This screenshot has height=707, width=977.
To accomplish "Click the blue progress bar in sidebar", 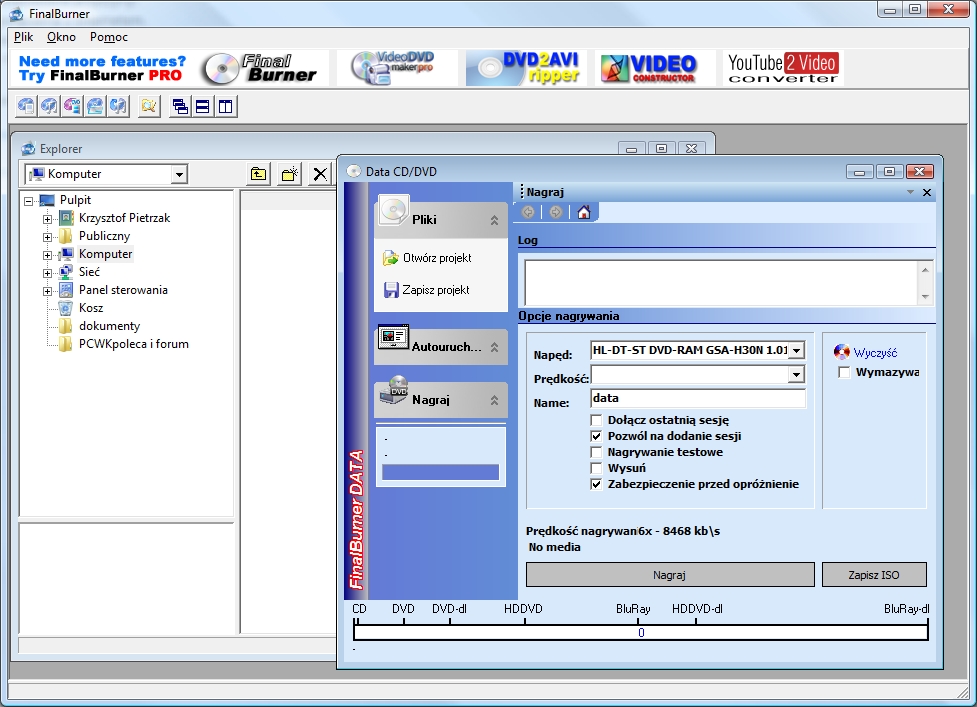I will click(440, 472).
